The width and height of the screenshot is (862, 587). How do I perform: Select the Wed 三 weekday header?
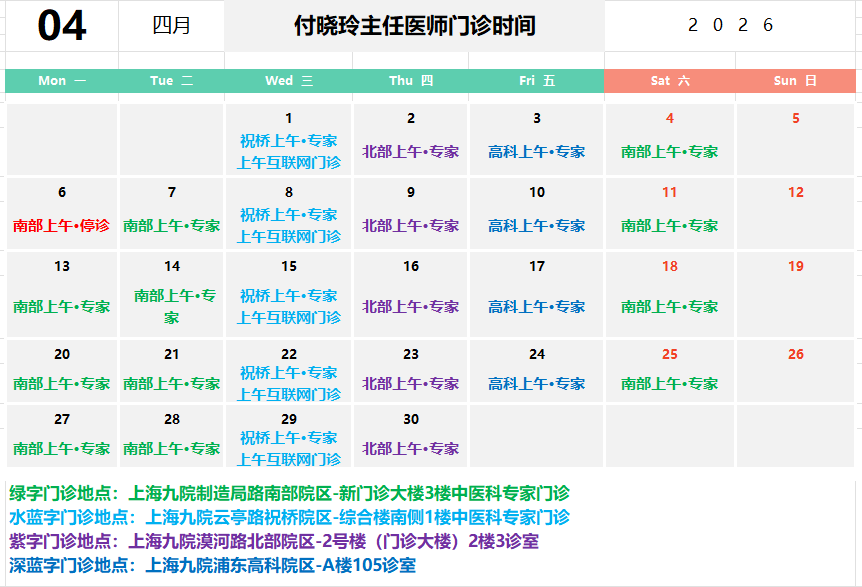point(289,81)
